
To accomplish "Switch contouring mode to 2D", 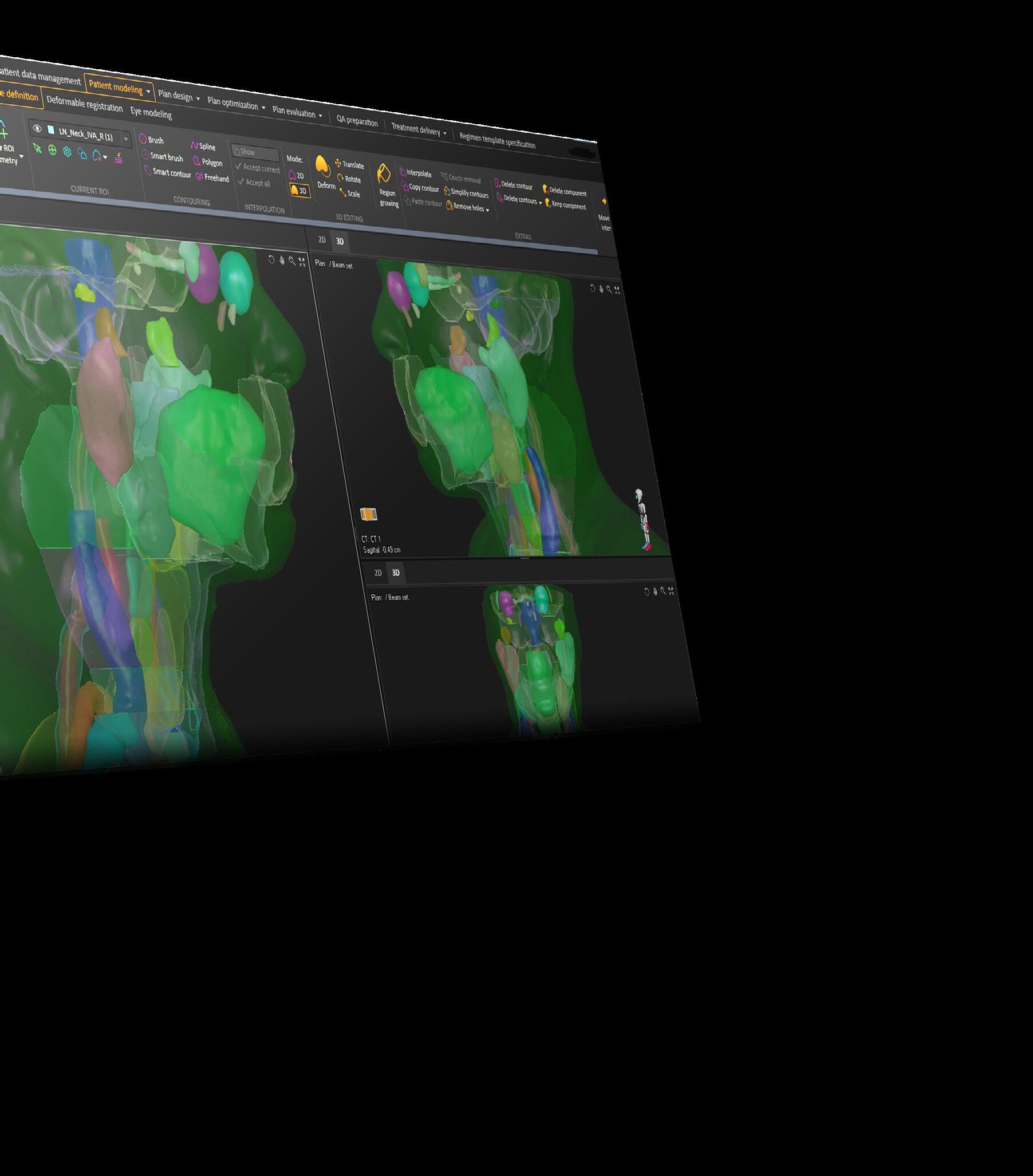I will [x=297, y=175].
